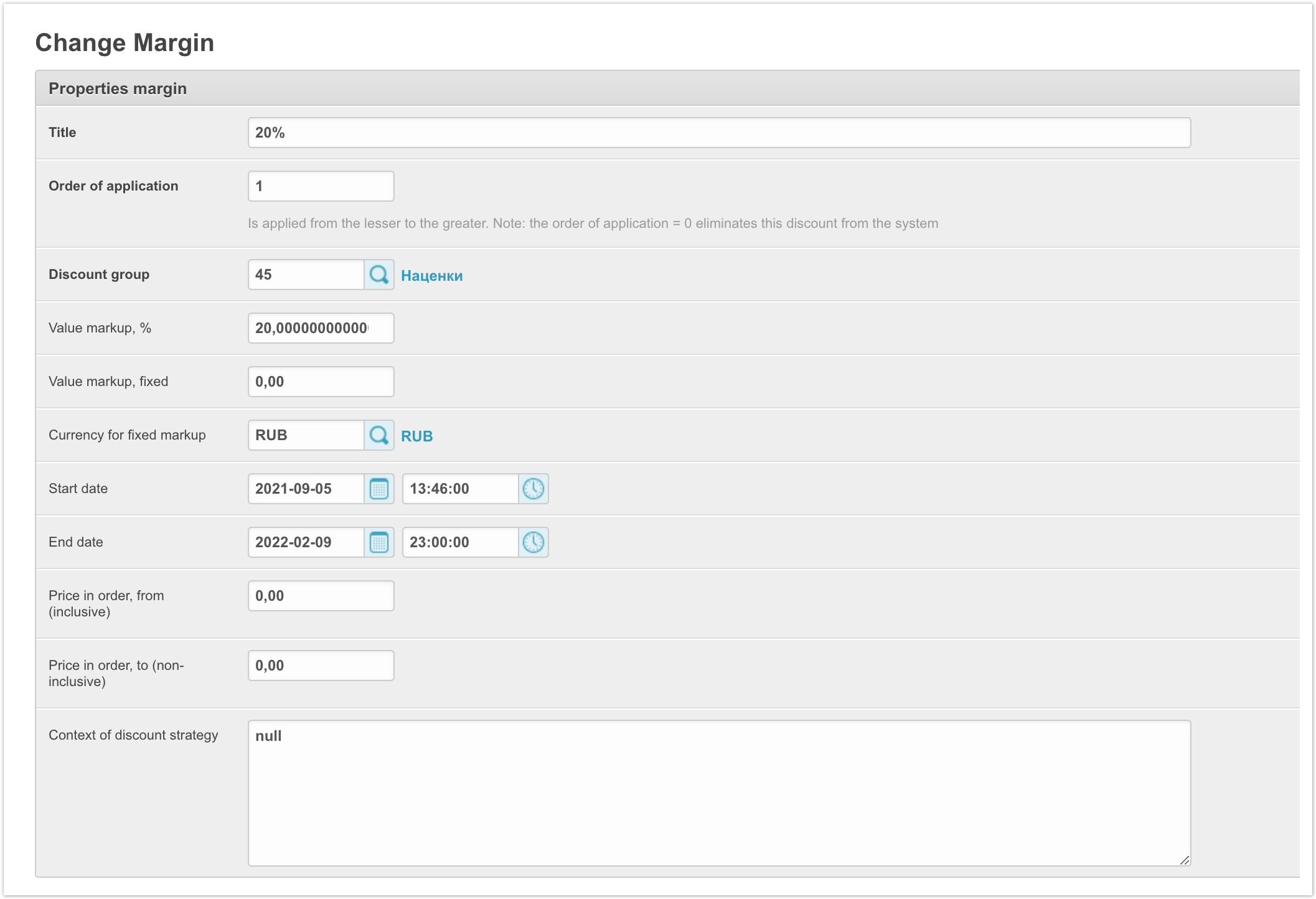
Task: Focus the Order of application field
Action: (321, 186)
